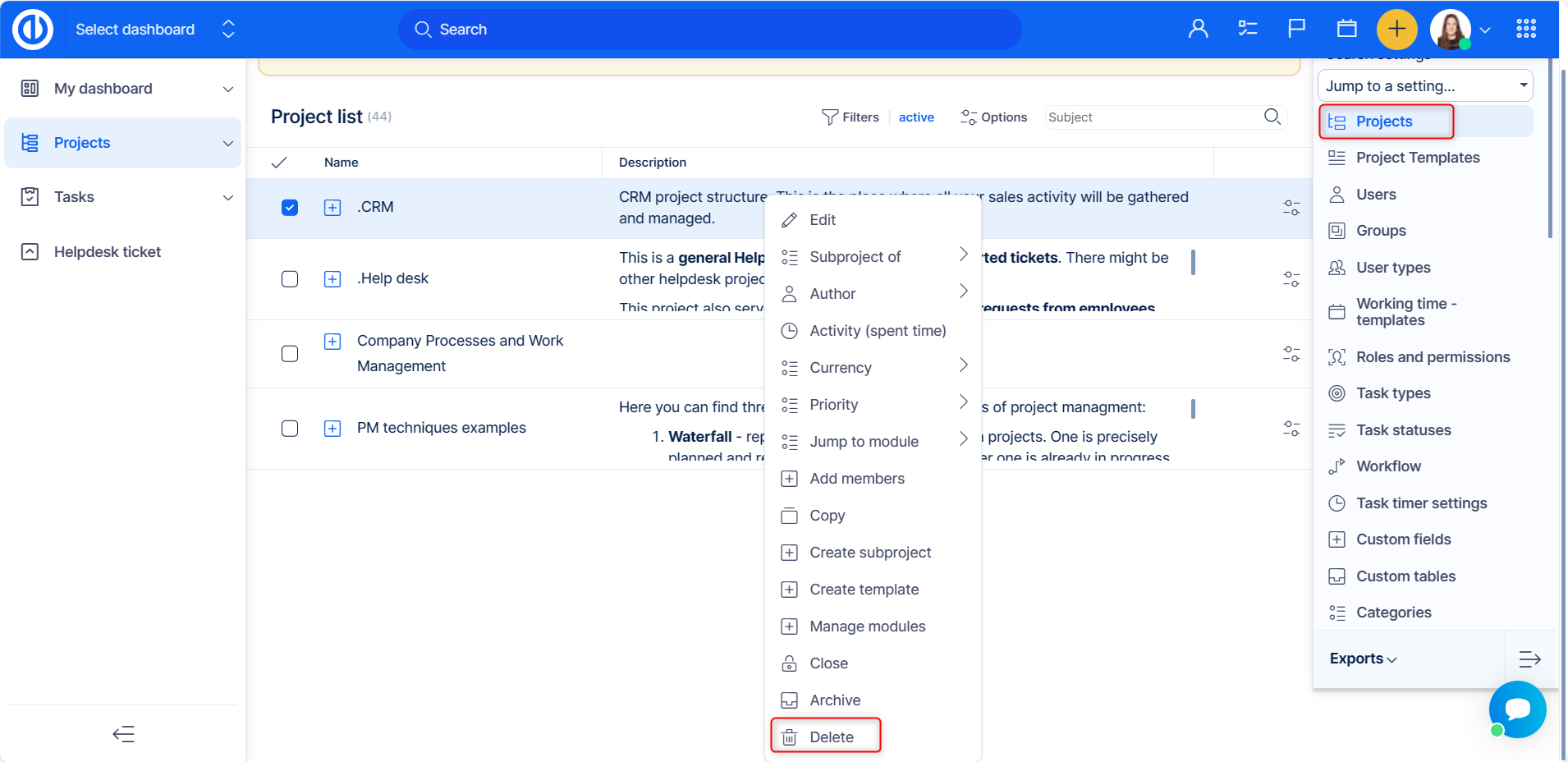
Task: Tick the .Help desk project checkbox
Action: (x=290, y=279)
